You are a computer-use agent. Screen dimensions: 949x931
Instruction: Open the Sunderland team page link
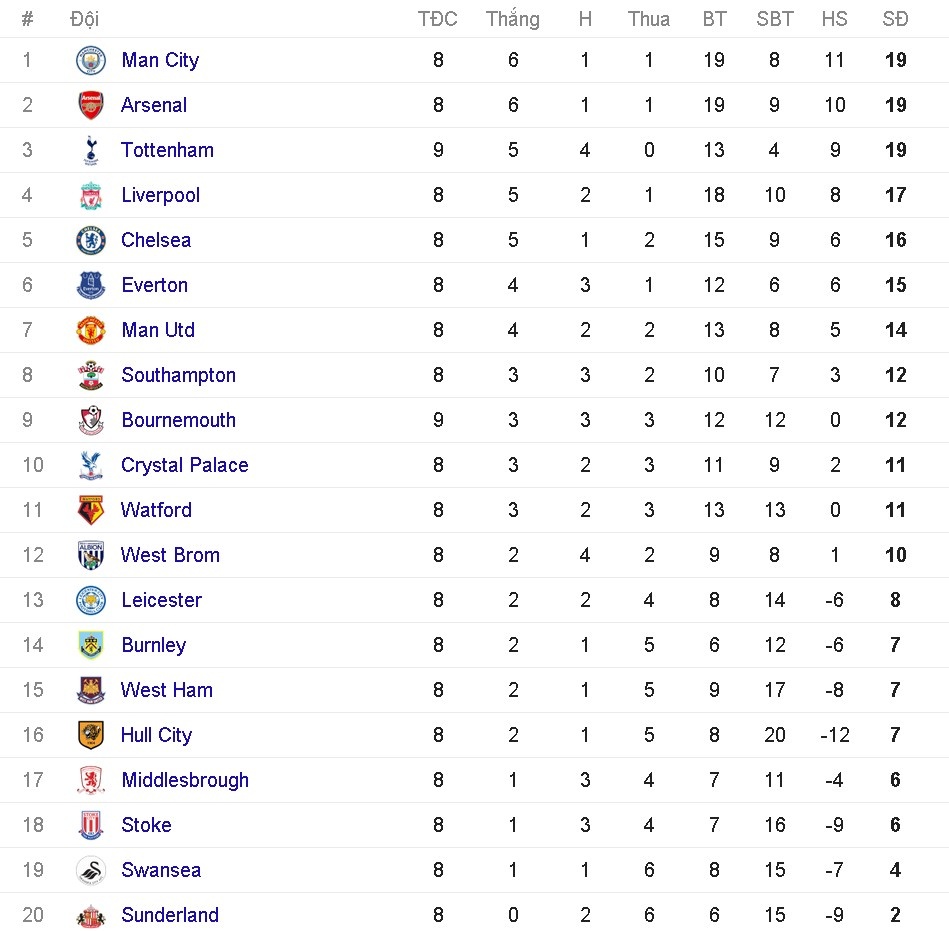[169, 915]
